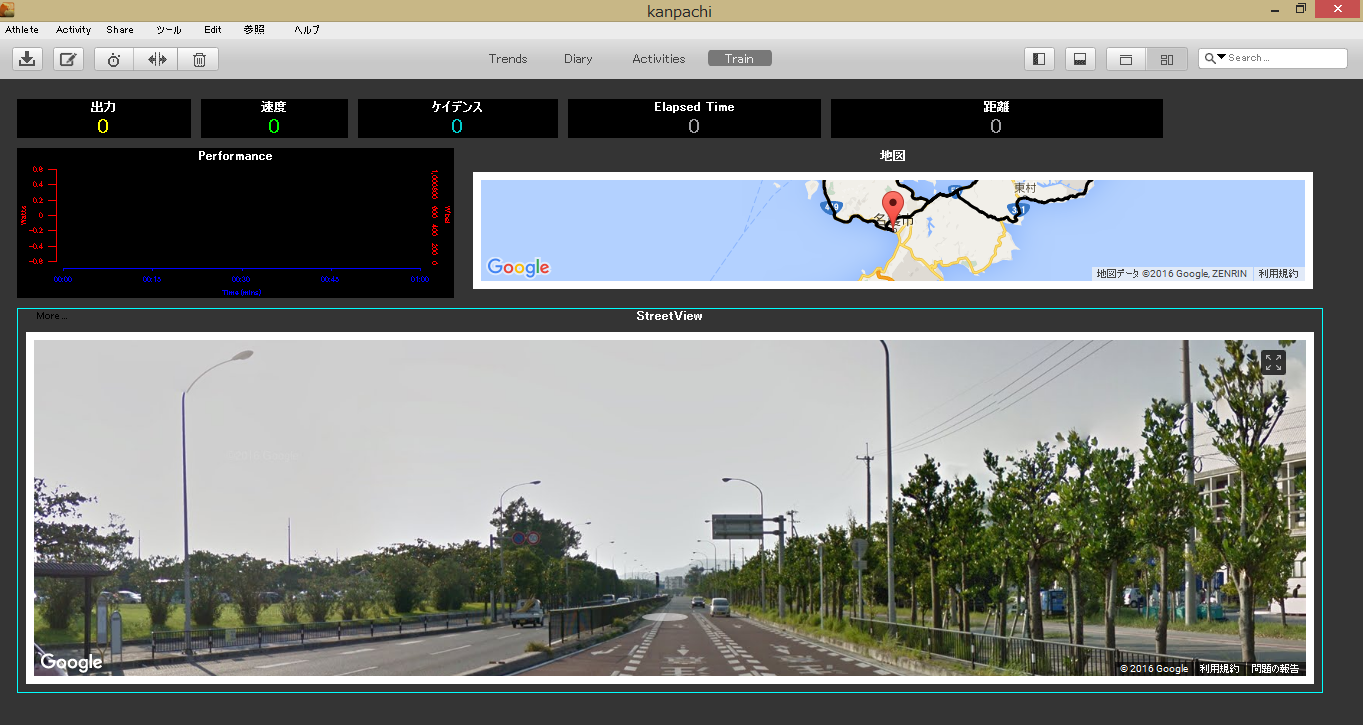This screenshot has height=725, width=1363.
Task: Click the 地図 panel title
Action: [893, 156]
